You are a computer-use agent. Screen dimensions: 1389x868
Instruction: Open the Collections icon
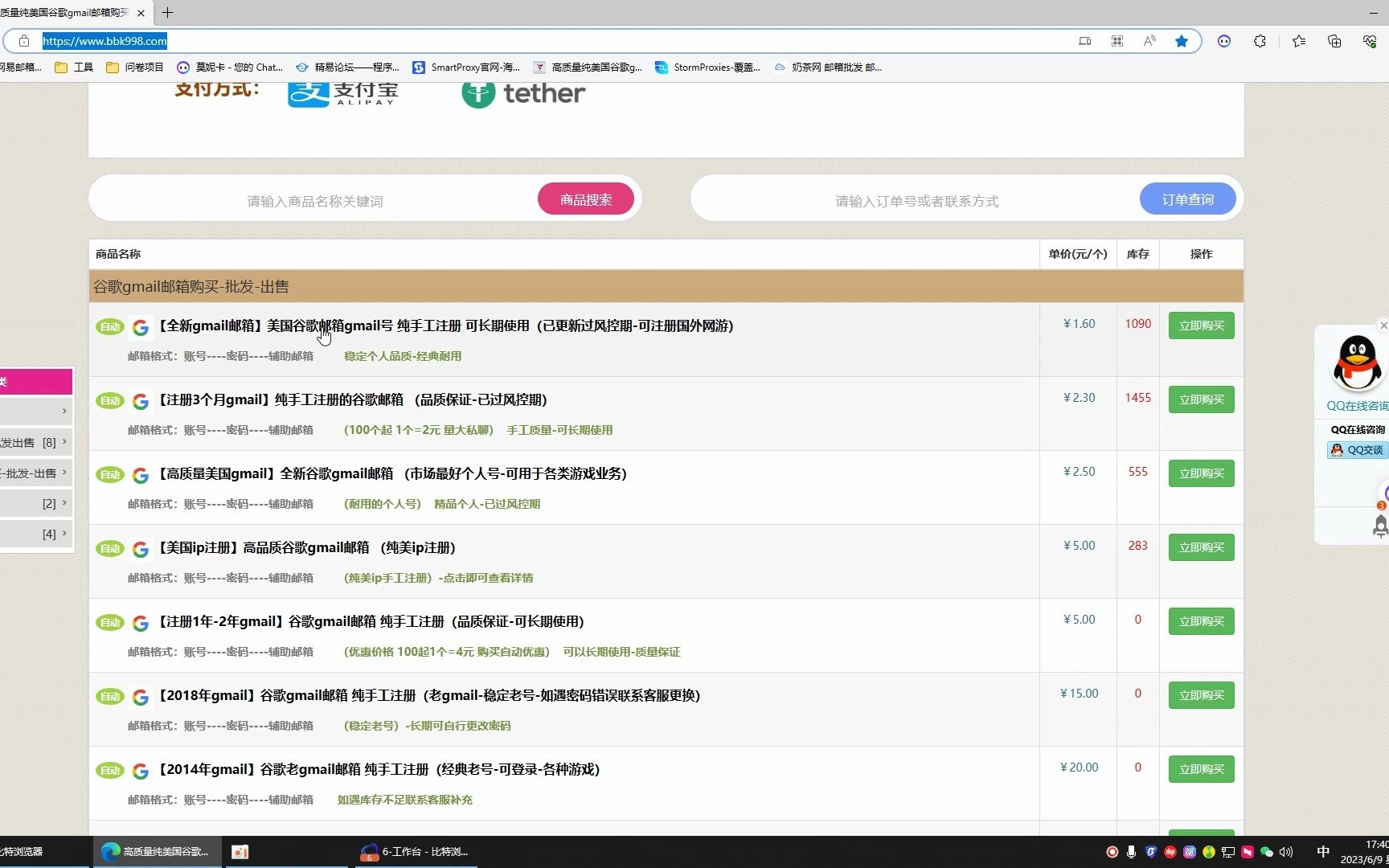[x=1334, y=41]
